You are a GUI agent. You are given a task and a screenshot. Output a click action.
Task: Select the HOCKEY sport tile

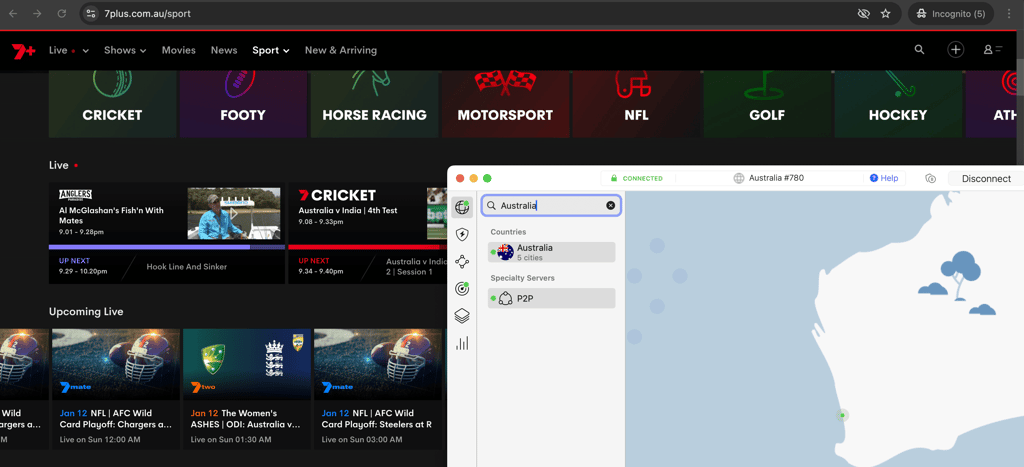(x=898, y=104)
